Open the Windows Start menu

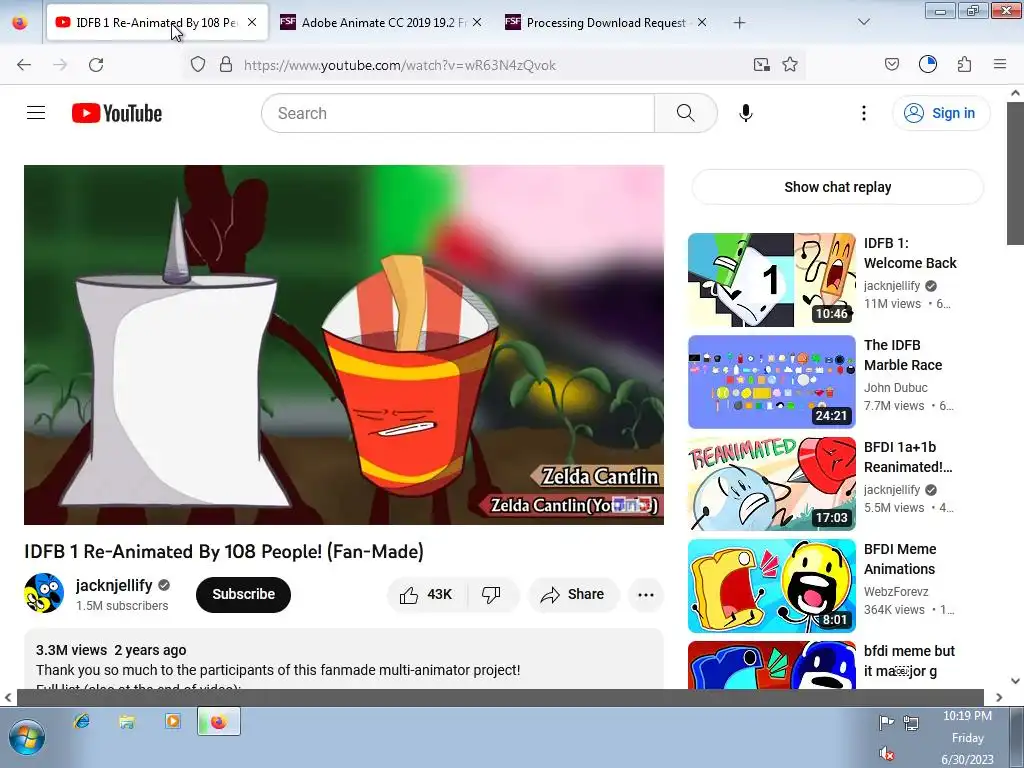[x=26, y=737]
